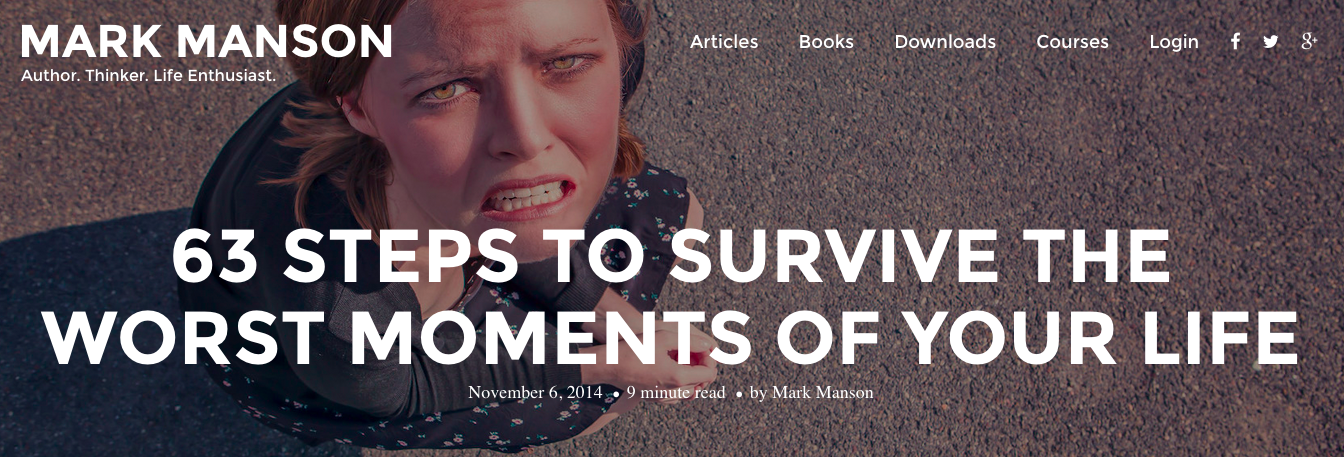Open the Books navigation item

pyautogui.click(x=826, y=41)
